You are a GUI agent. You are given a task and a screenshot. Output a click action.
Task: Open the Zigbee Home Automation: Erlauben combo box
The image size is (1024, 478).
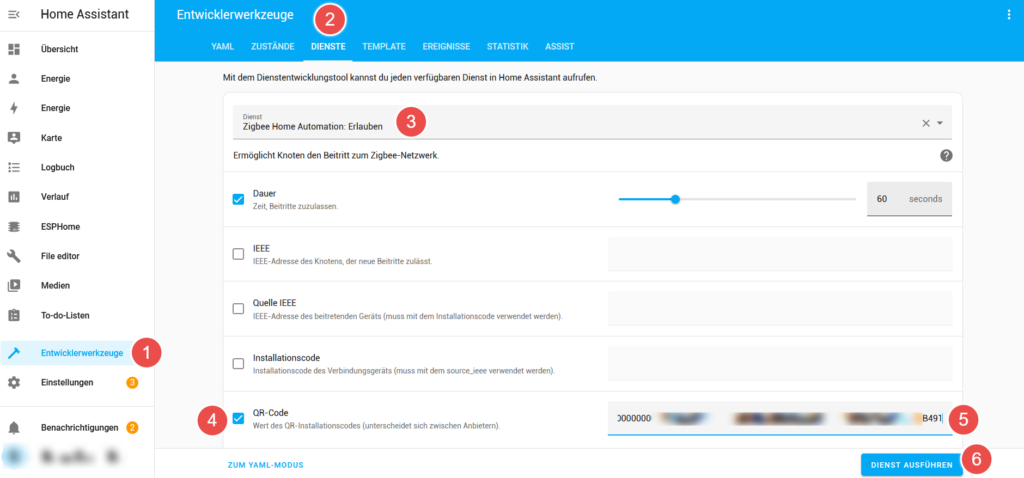coord(592,122)
